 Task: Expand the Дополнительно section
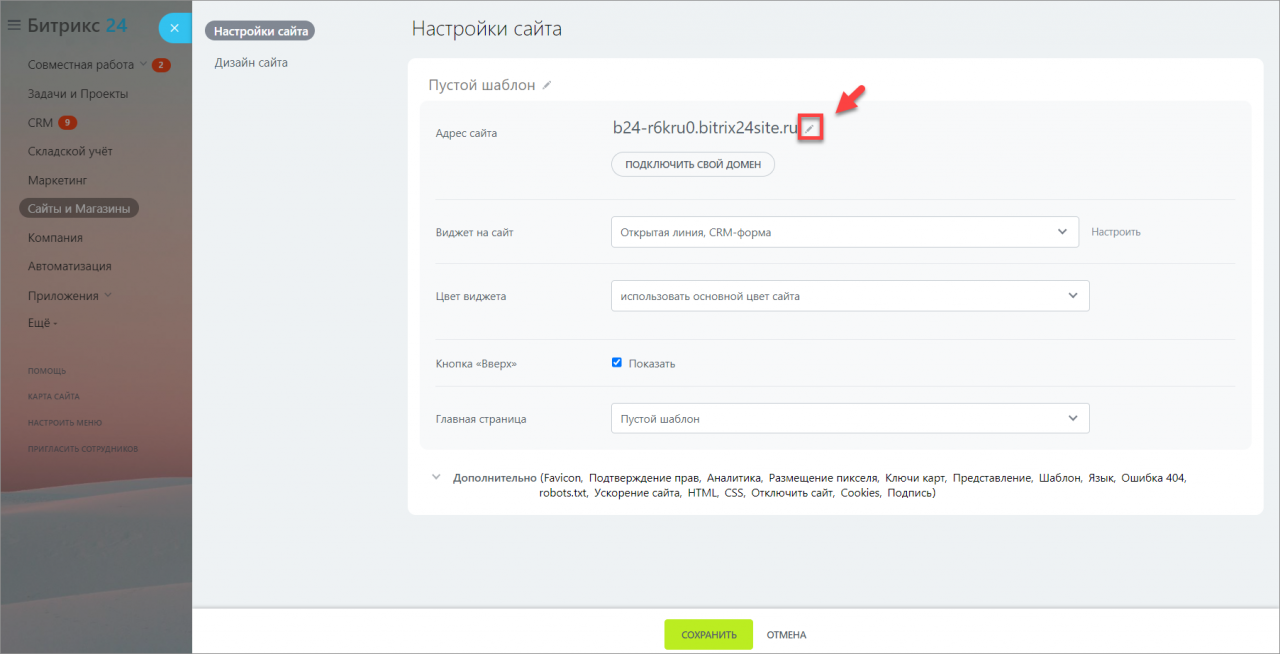(x=436, y=478)
